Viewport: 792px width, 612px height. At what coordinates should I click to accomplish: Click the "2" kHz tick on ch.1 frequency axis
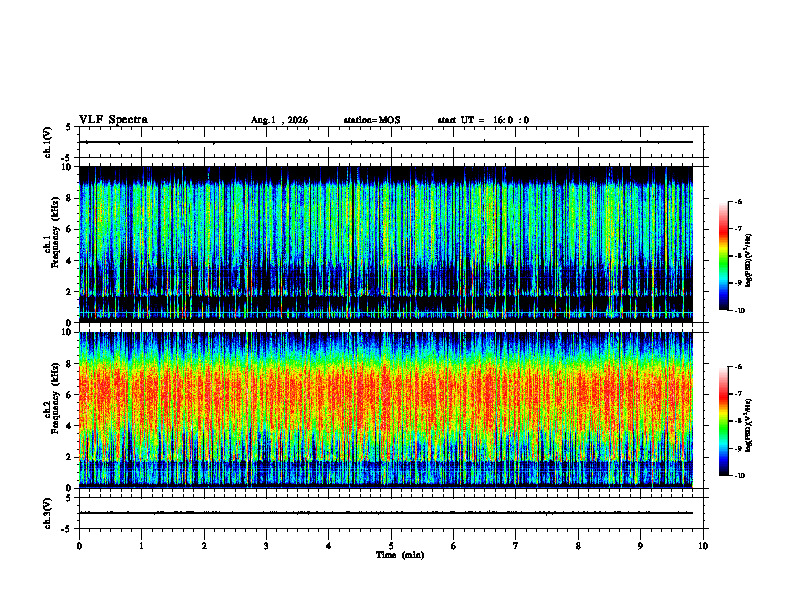tap(70, 291)
